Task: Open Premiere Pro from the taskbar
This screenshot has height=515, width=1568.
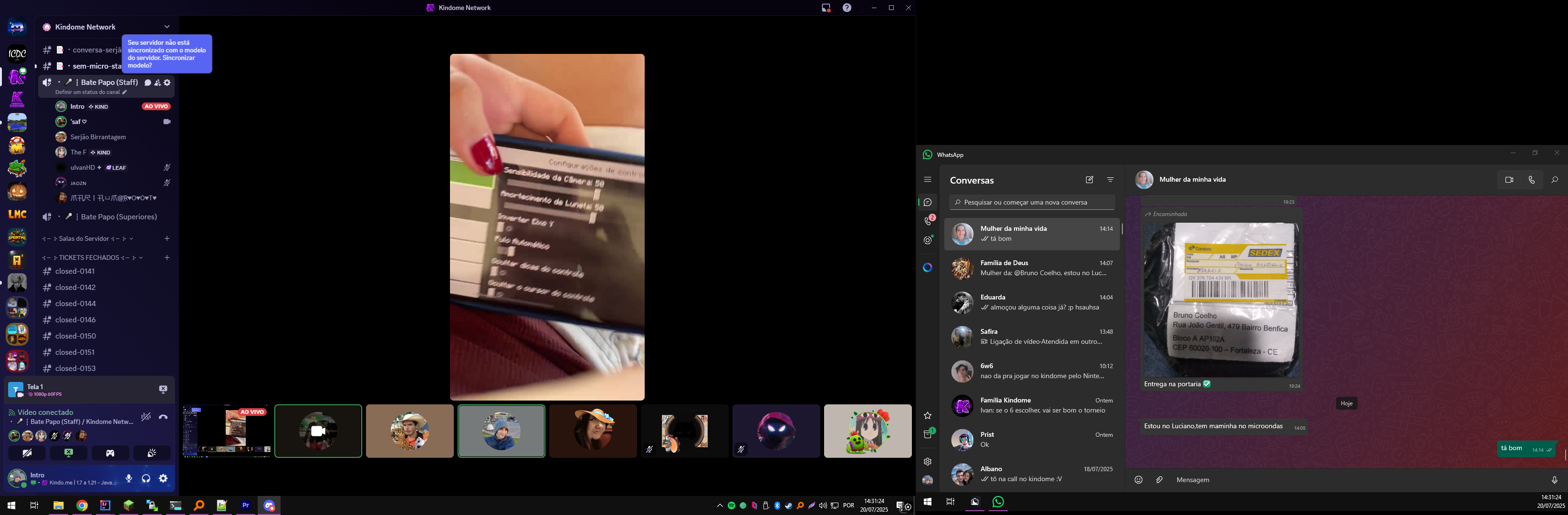Action: pos(246,505)
